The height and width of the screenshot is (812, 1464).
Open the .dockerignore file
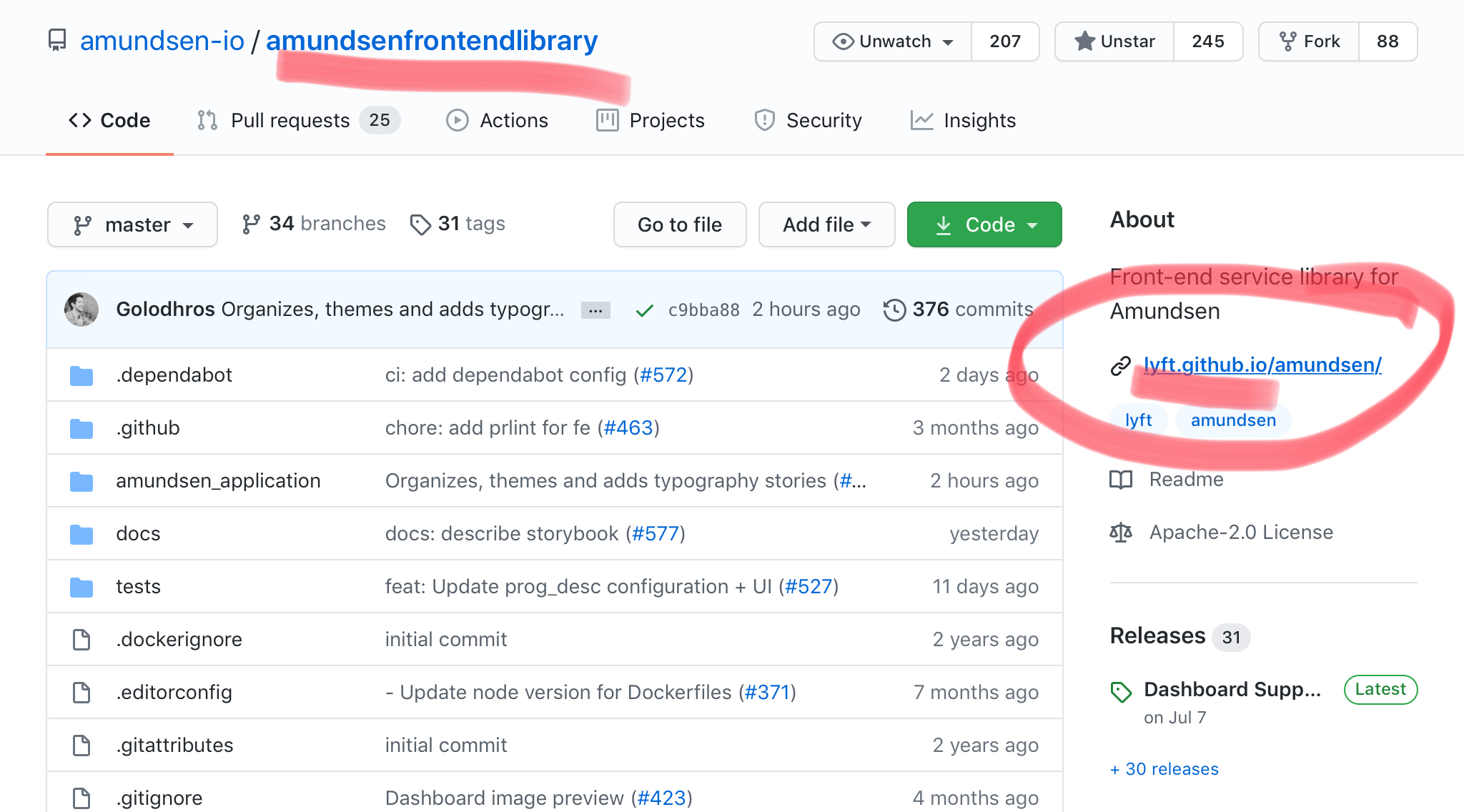point(179,639)
